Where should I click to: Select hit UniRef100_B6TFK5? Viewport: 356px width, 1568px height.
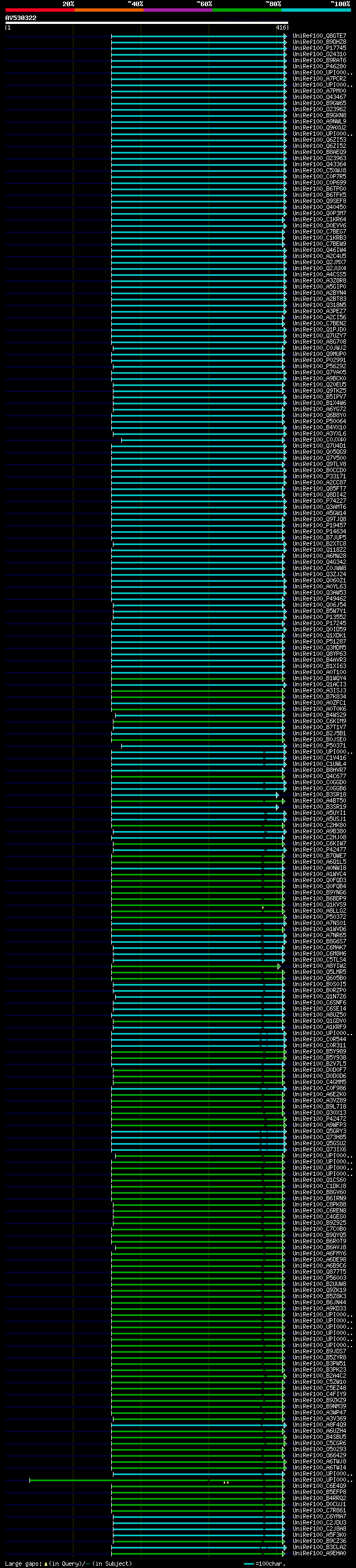coord(319,195)
